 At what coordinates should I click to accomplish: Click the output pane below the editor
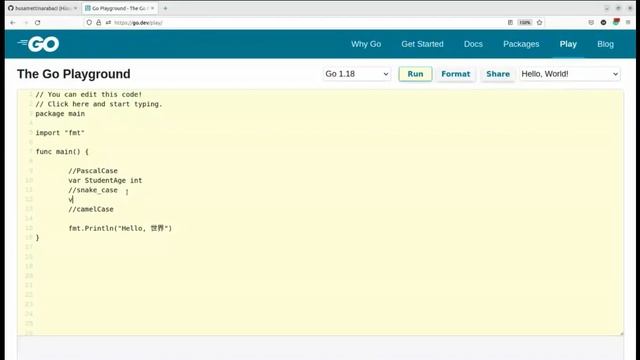(320, 349)
